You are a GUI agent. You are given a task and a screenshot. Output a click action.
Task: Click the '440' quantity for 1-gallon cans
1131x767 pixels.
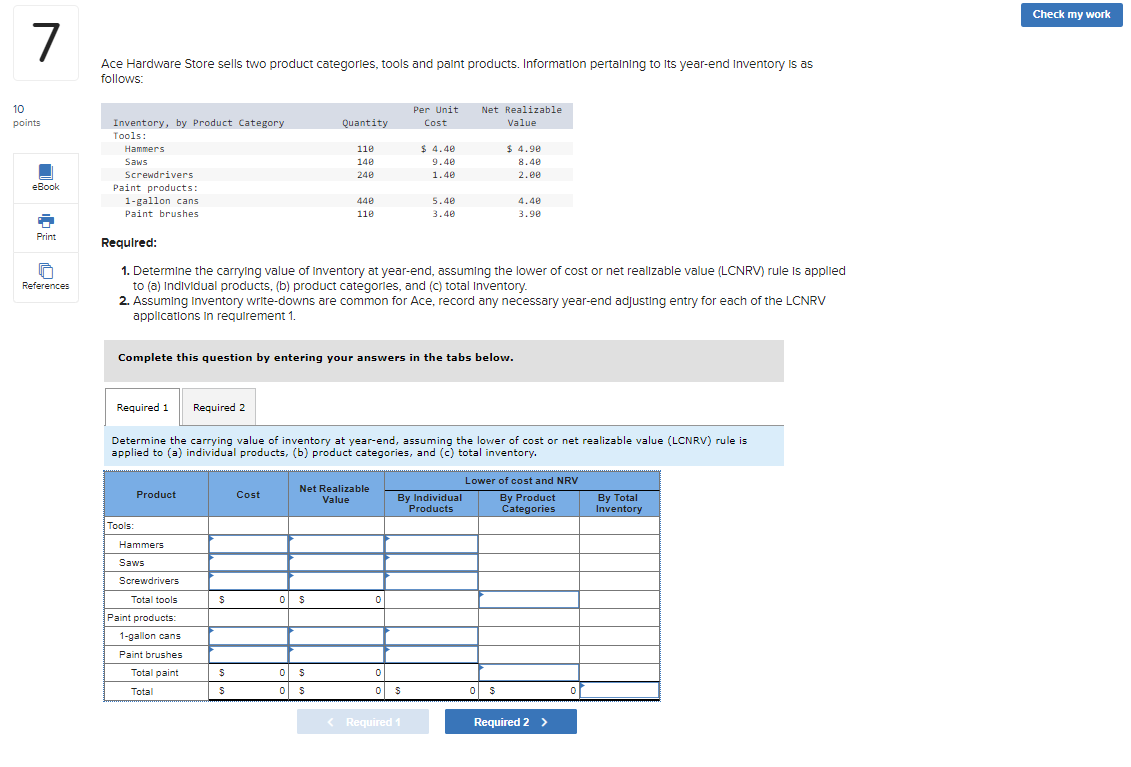click(365, 201)
